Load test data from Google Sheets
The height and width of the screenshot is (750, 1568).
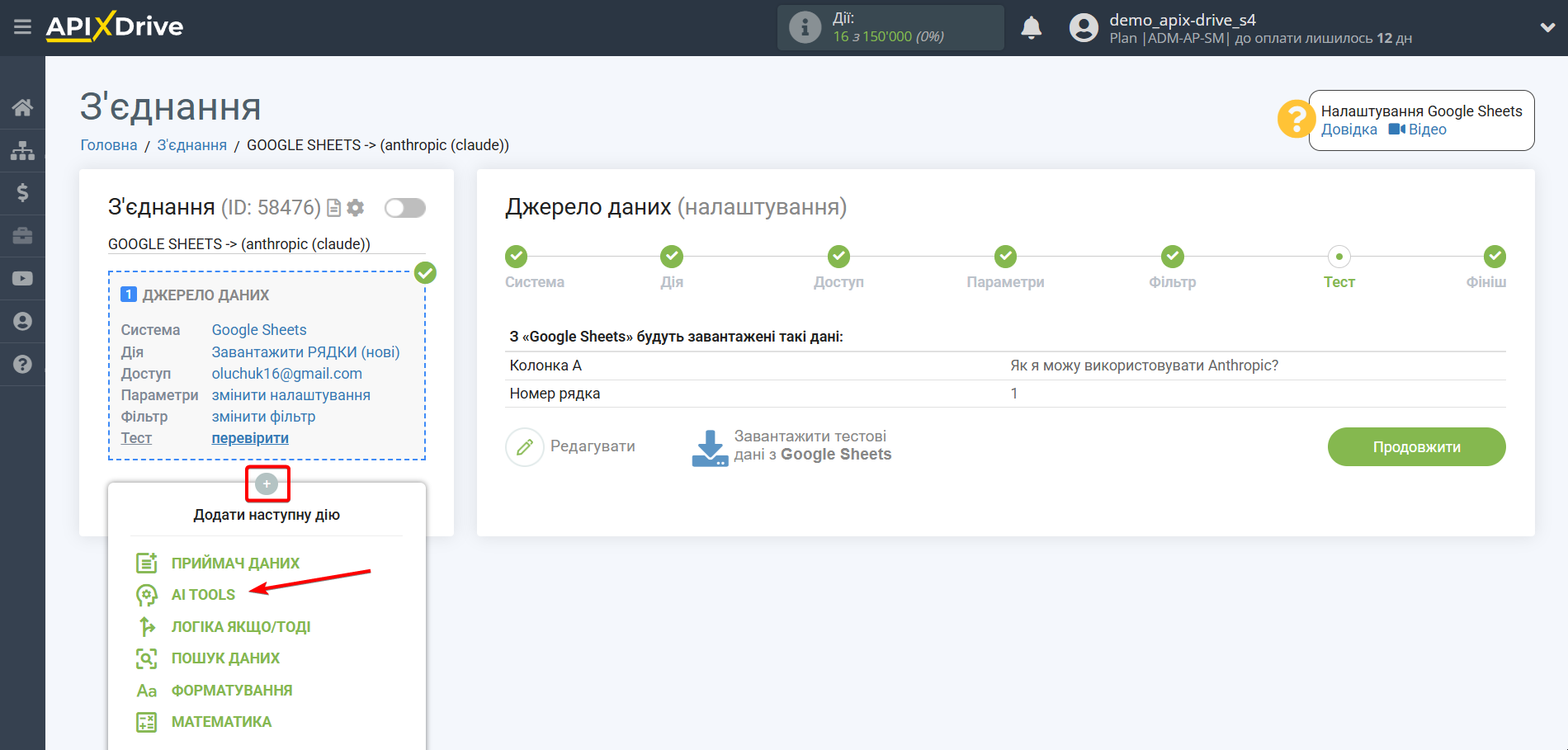[792, 446]
